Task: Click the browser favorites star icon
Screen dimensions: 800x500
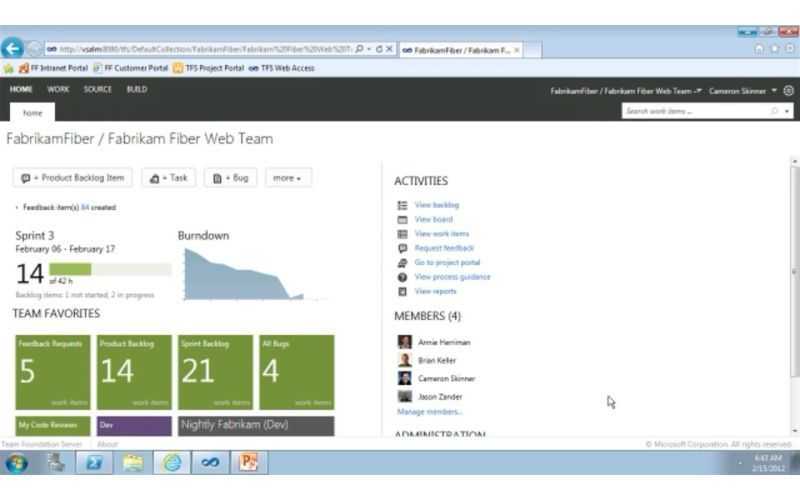Action: pyautogui.click(x=775, y=49)
